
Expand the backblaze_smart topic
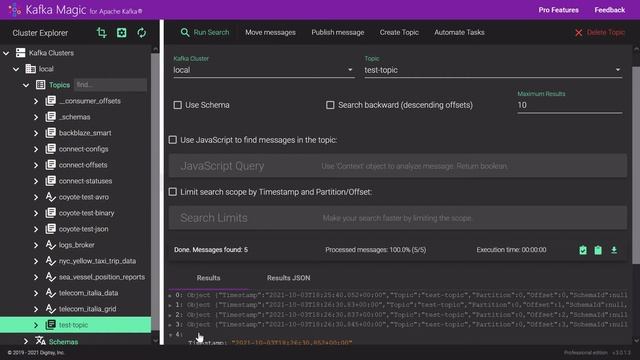click(x=36, y=133)
